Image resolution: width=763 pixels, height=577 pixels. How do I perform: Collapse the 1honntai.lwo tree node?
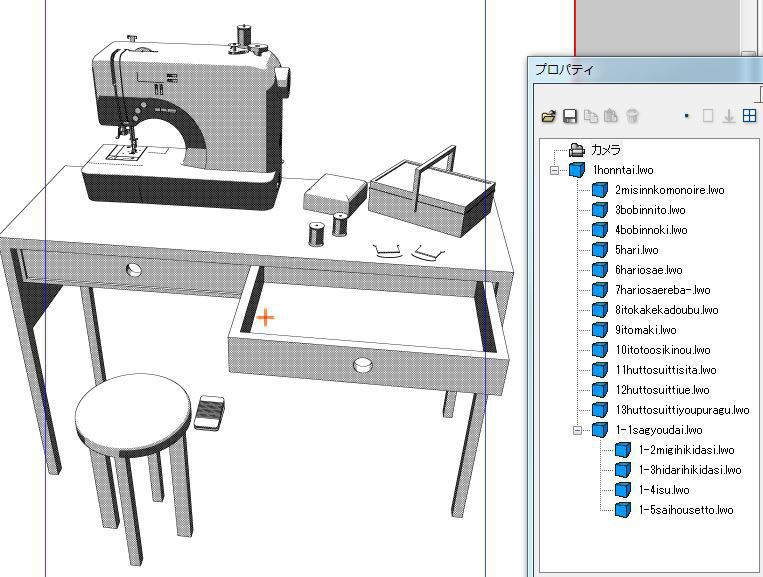click(x=554, y=170)
